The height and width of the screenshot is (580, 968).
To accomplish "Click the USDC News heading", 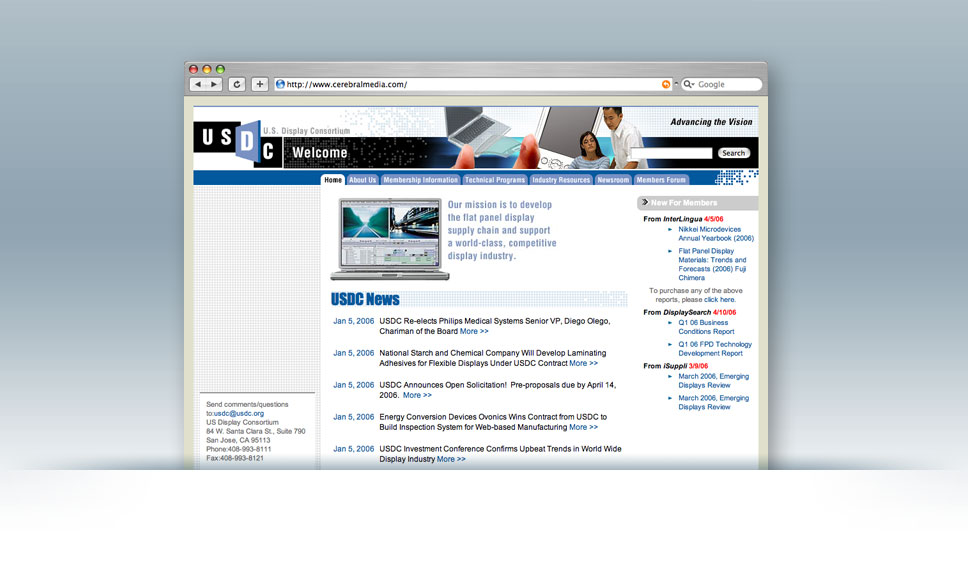I will (365, 299).
